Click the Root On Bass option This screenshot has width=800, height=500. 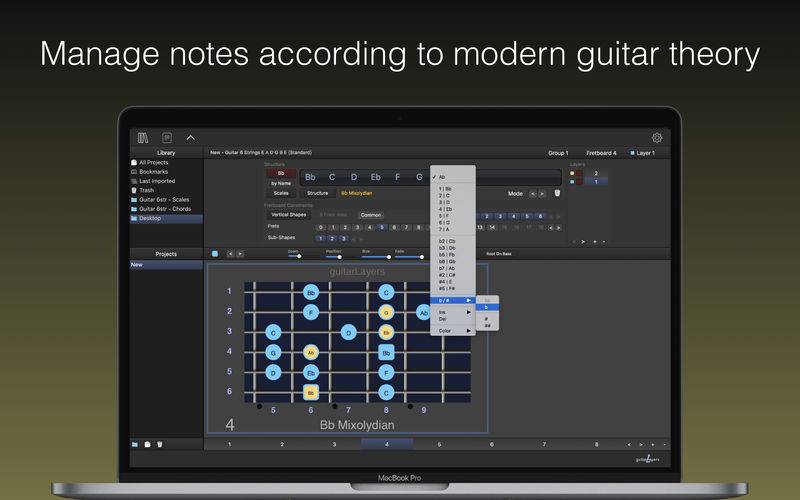point(498,254)
